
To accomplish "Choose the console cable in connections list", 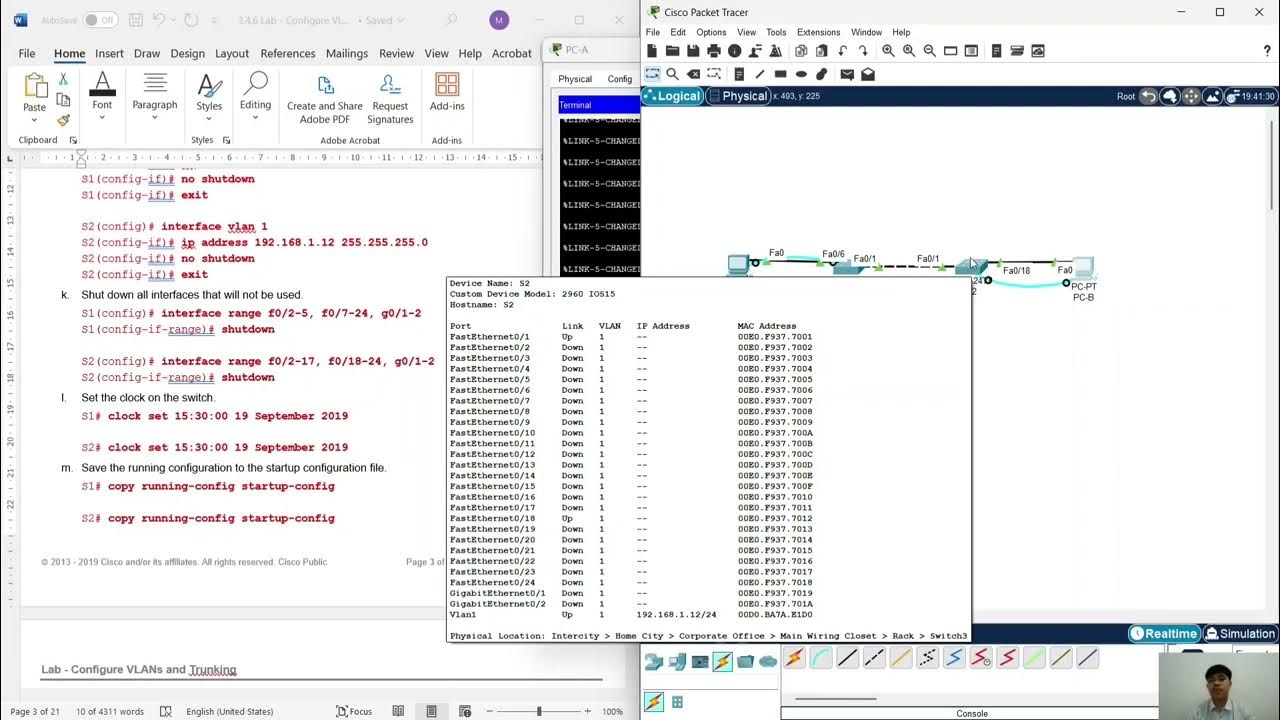I will (821, 658).
